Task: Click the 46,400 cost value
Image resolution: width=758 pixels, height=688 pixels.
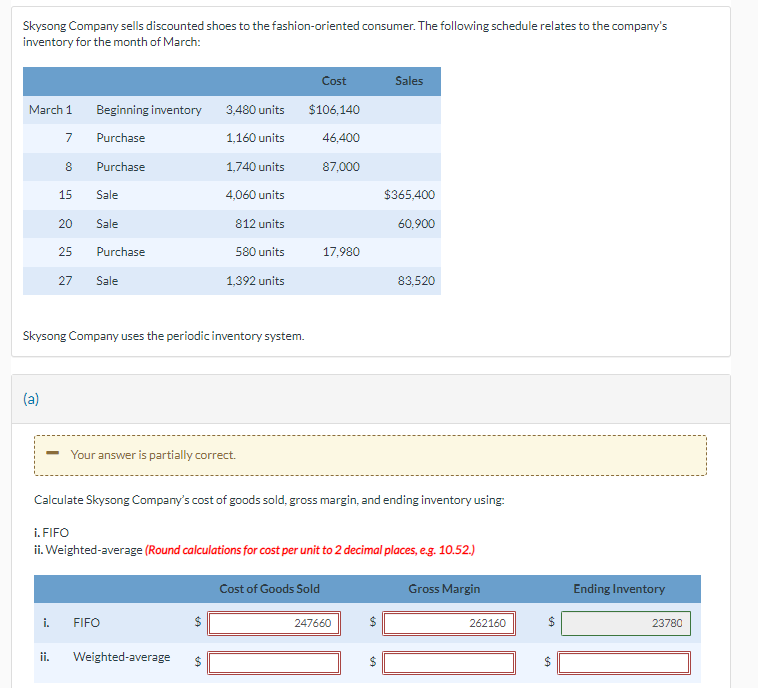Action: pos(341,138)
